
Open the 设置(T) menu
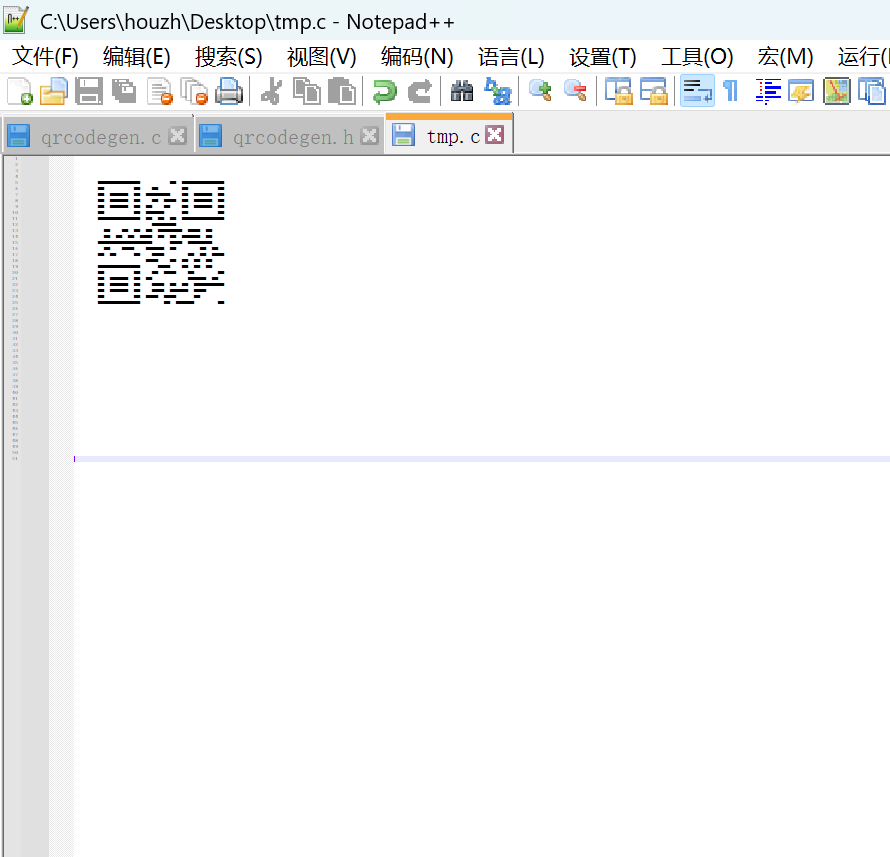tap(603, 57)
